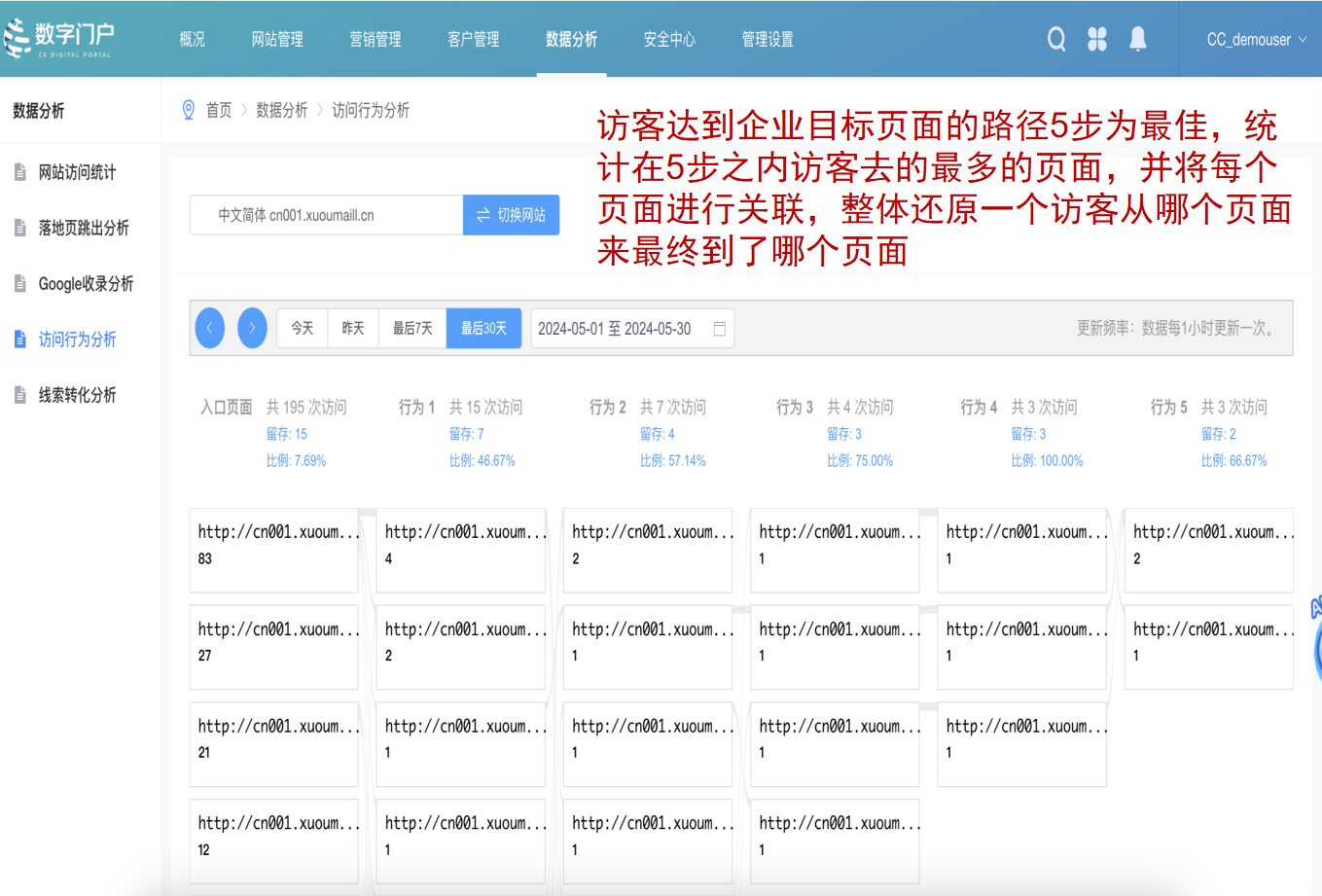Image resolution: width=1322 pixels, height=896 pixels.
Task: Click 比例: 57.14% under 行为2
Action: [x=673, y=460]
